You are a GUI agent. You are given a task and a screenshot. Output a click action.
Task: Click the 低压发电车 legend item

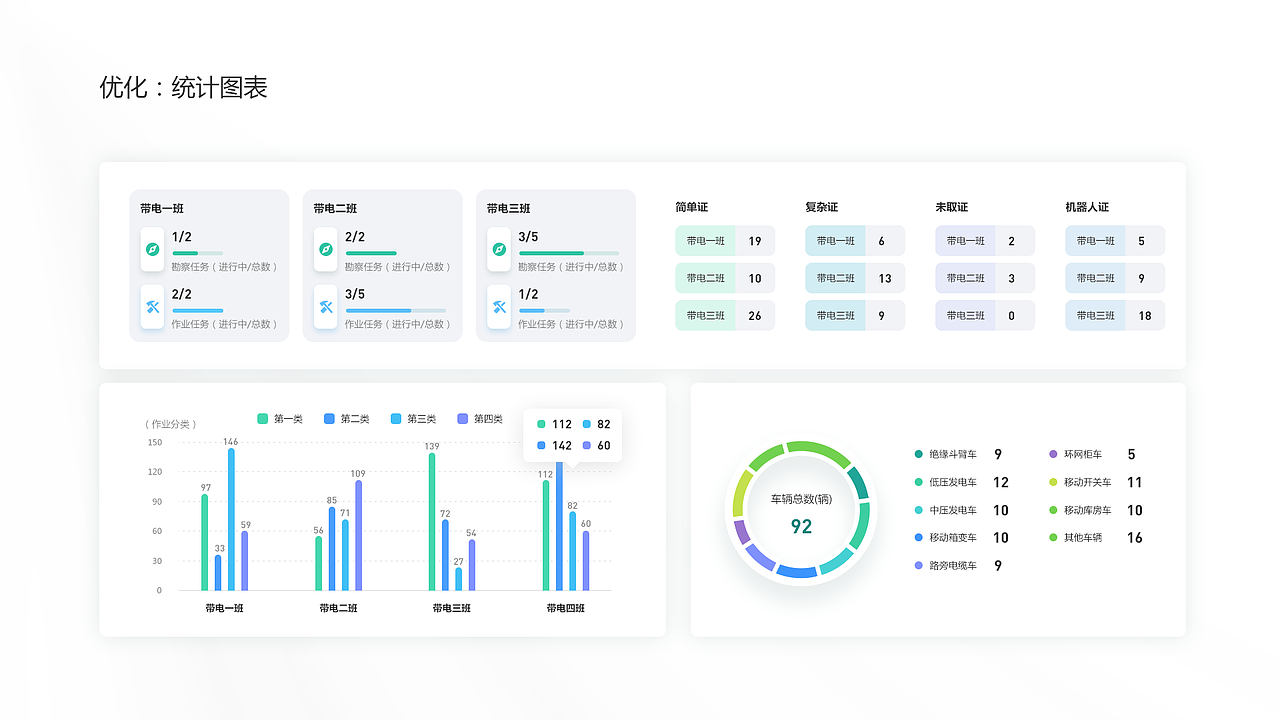click(x=961, y=482)
